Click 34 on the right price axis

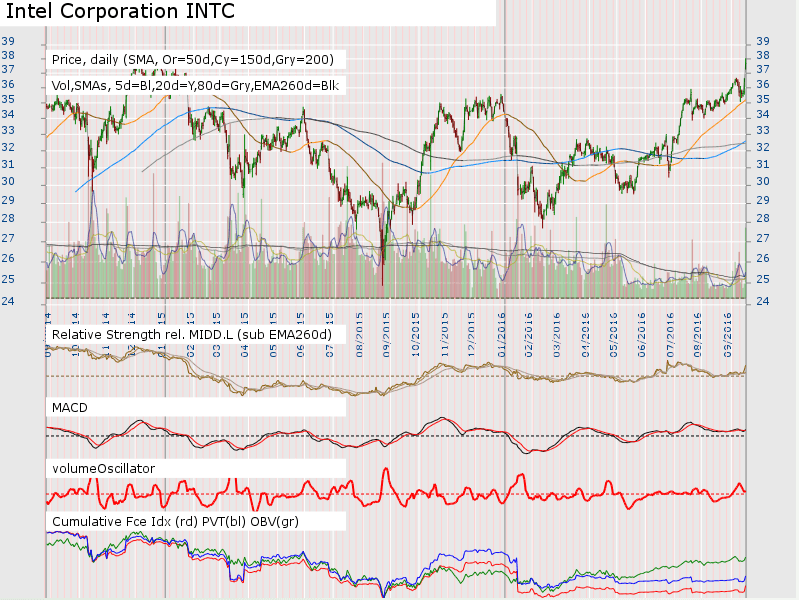[762, 114]
